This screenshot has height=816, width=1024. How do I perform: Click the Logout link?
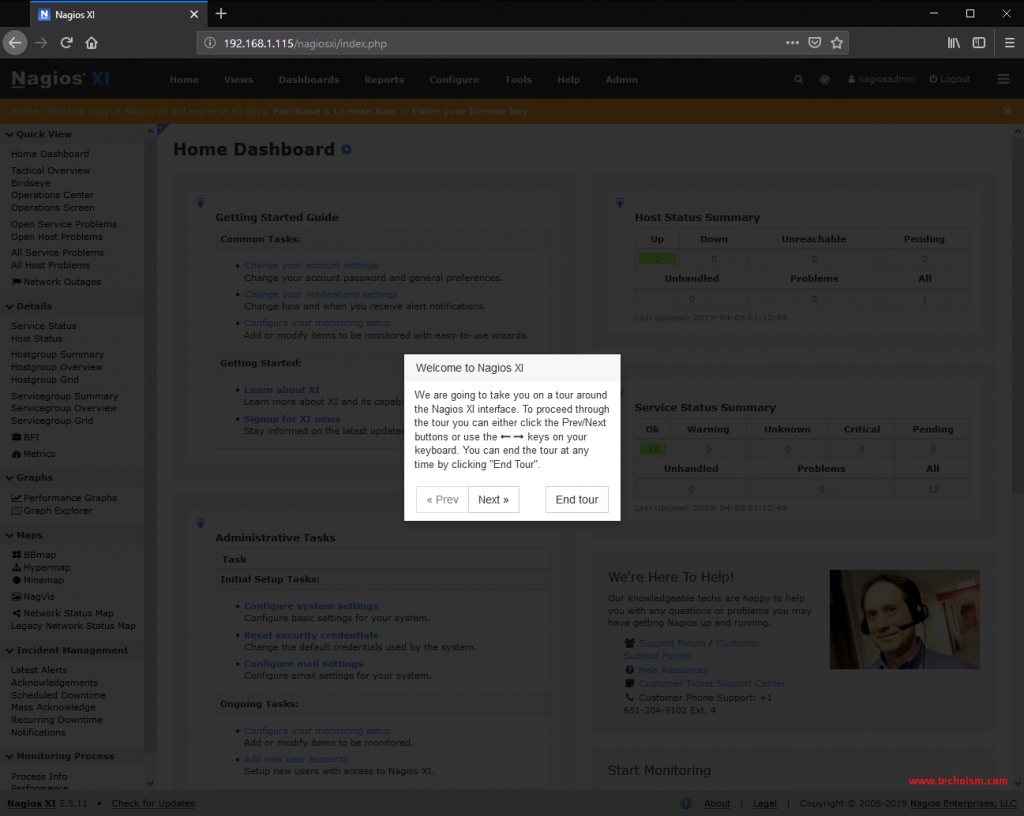point(950,79)
